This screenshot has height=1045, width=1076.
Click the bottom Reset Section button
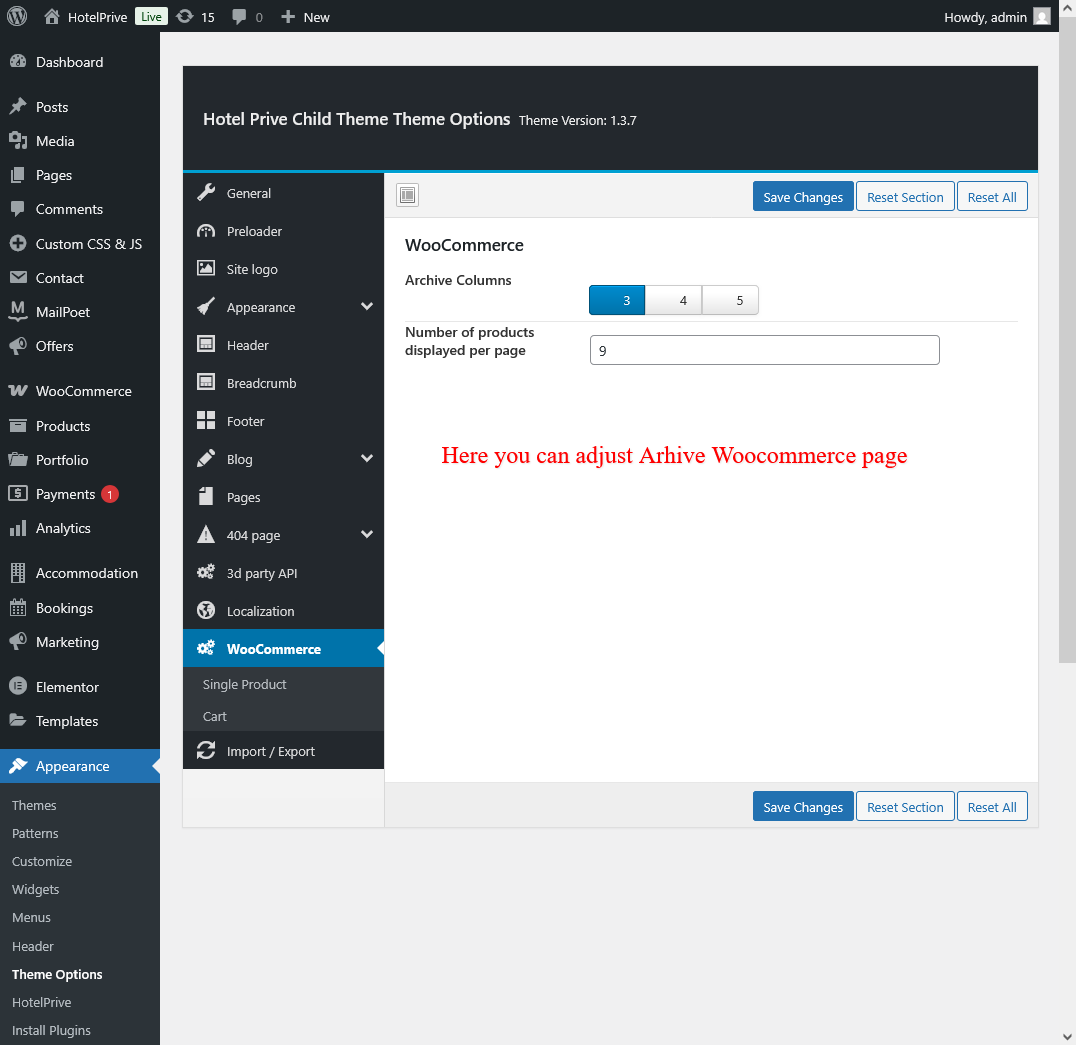pyautogui.click(x=905, y=807)
